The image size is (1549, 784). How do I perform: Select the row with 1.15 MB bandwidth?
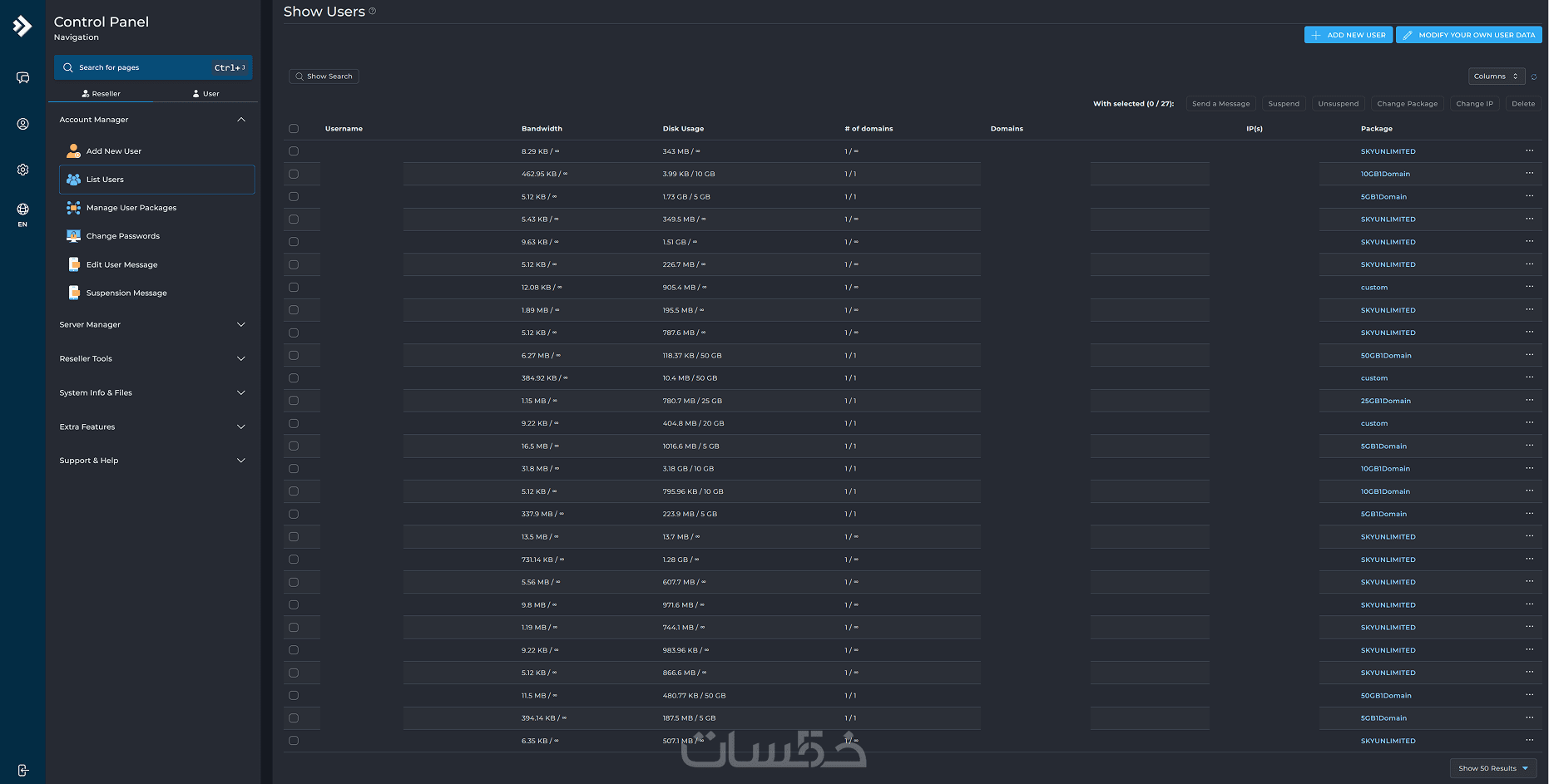(294, 401)
